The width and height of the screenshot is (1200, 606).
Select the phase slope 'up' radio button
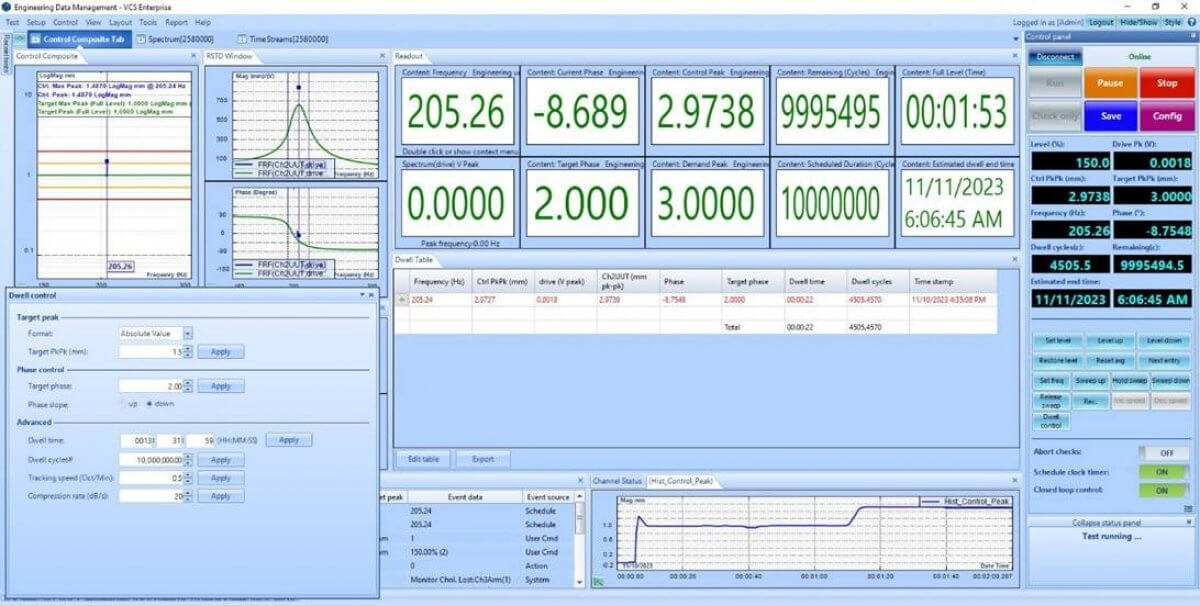(123, 404)
